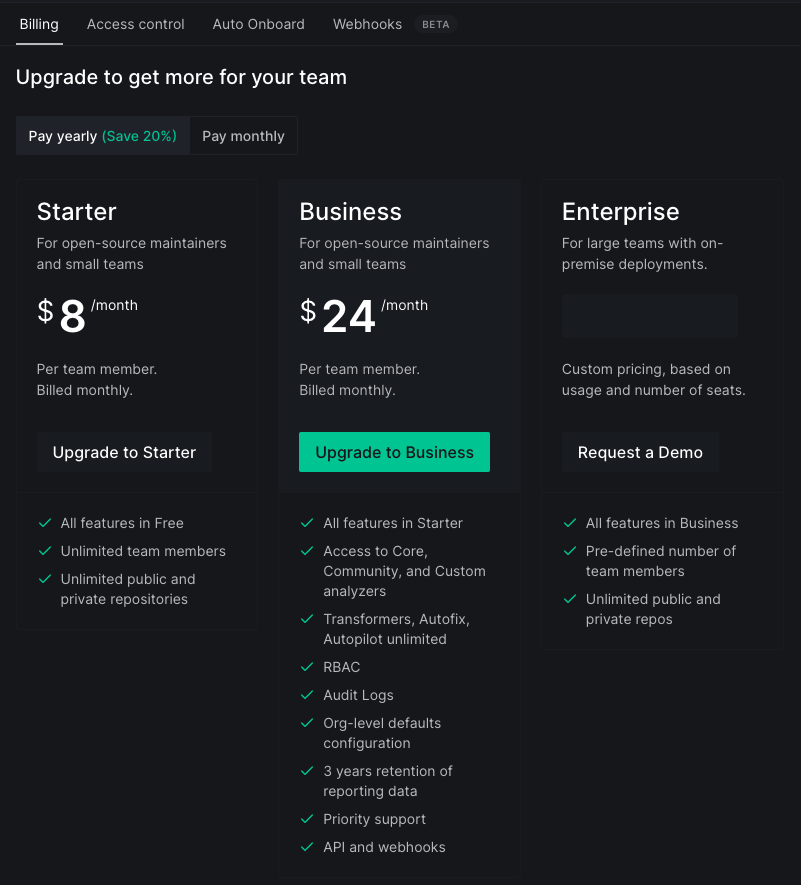Open the Access control tab
801x885 pixels.
click(x=135, y=23)
